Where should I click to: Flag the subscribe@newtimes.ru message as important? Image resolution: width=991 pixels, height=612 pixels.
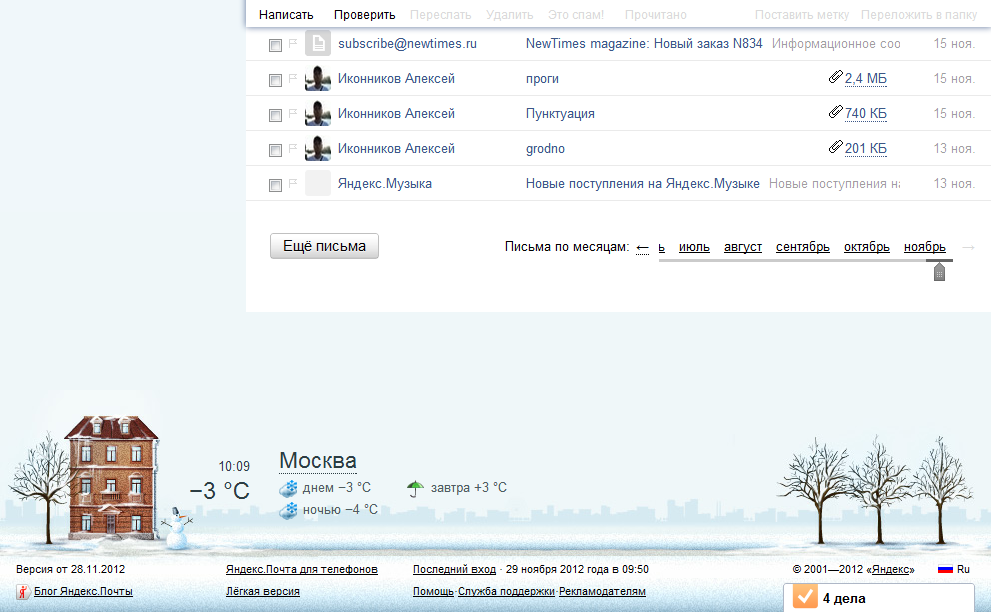coord(293,43)
